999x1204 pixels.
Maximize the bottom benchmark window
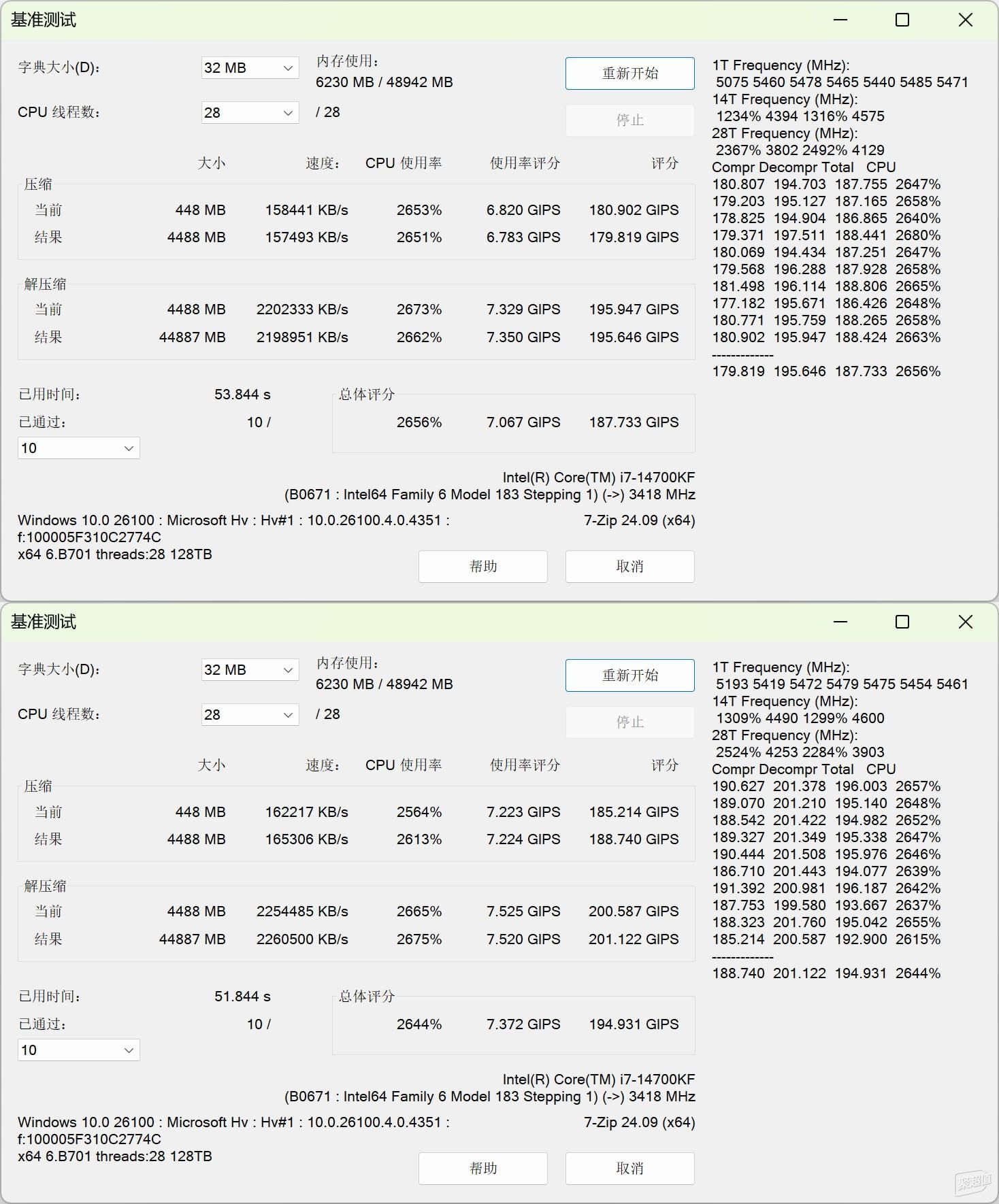point(902,622)
